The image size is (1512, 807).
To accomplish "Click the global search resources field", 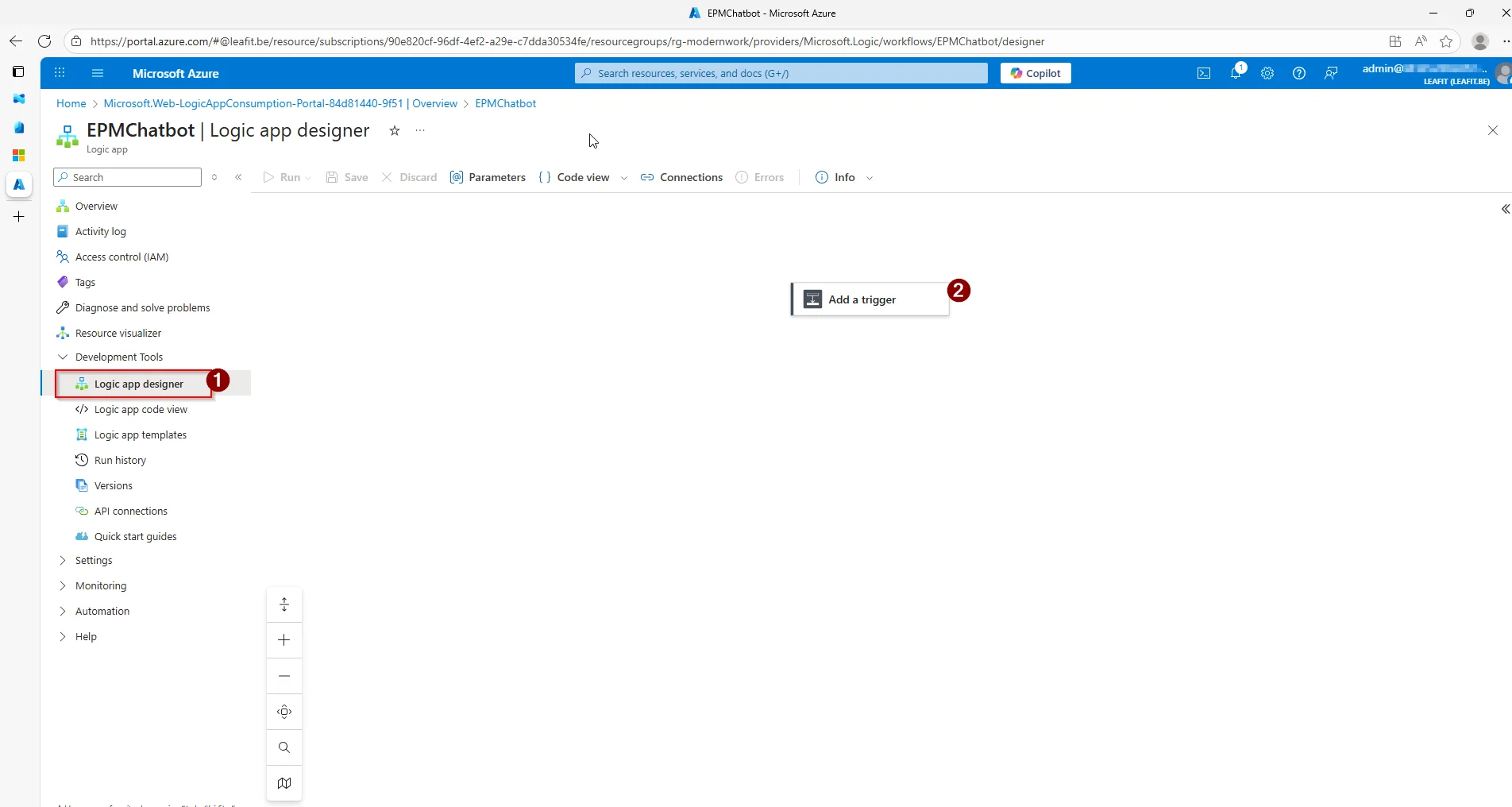I will coord(781,73).
